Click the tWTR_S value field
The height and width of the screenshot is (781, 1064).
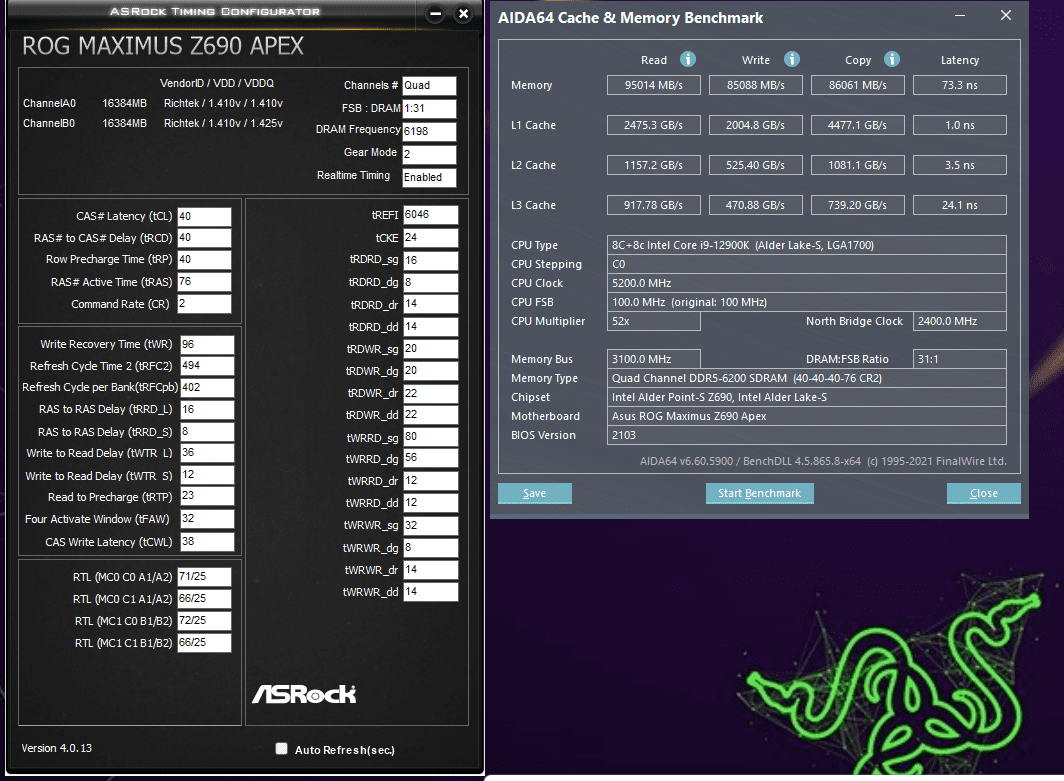coord(207,475)
